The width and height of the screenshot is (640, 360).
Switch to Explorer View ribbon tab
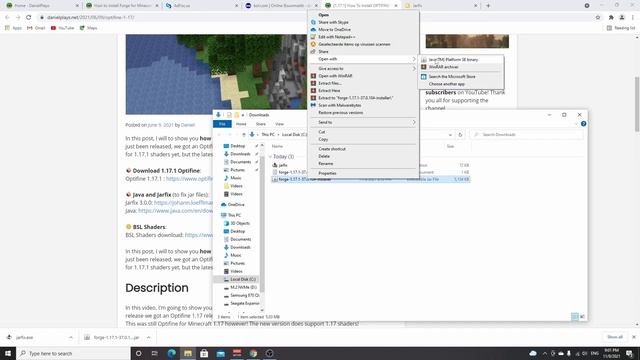coord(279,124)
